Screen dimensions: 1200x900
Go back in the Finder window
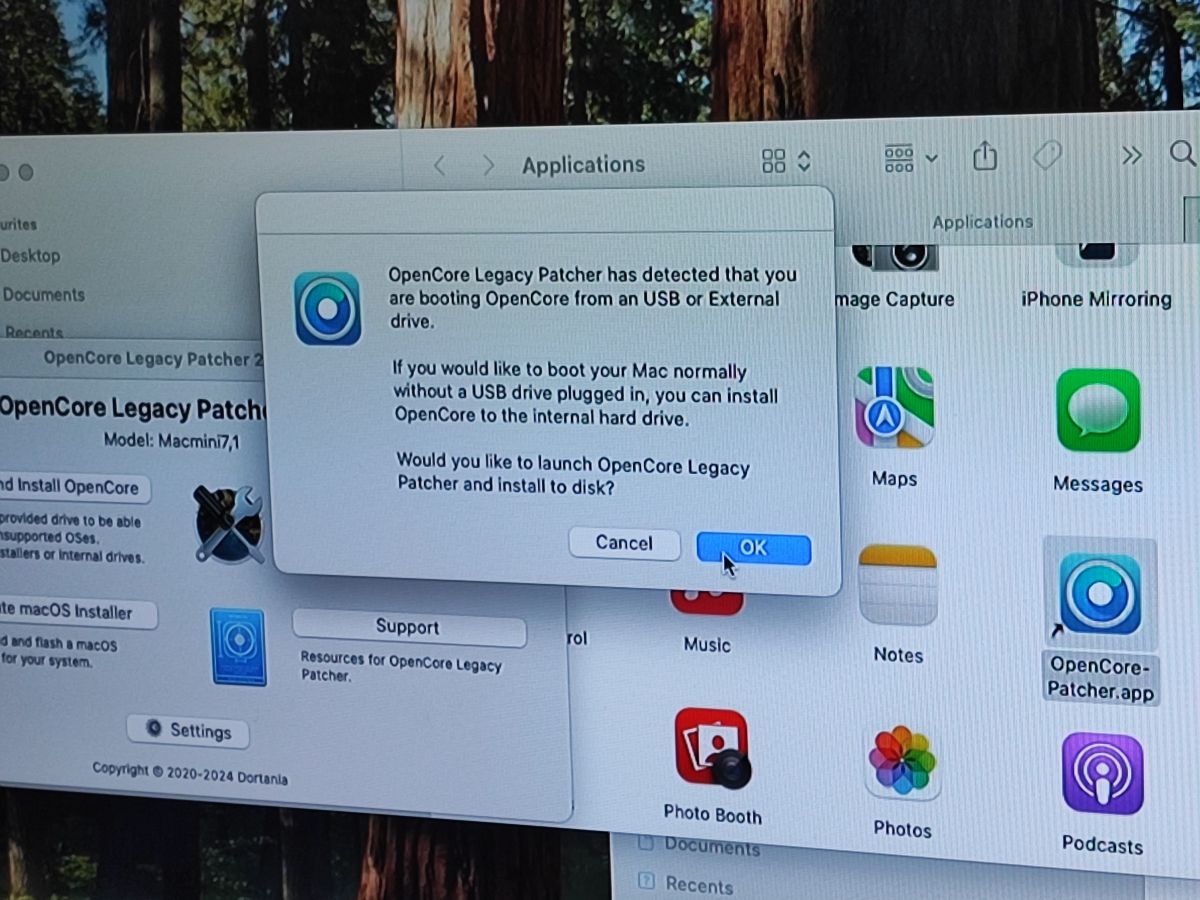tap(439, 166)
